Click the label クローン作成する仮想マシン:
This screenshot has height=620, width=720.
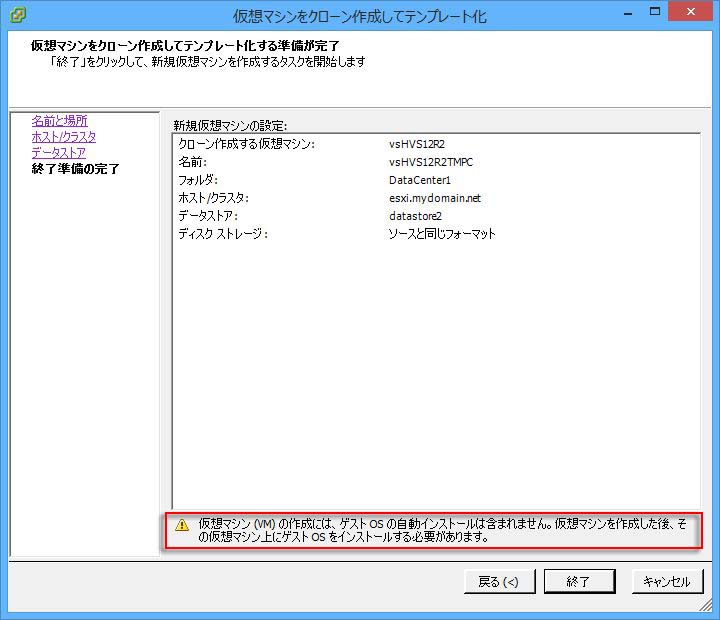pyautogui.click(x=247, y=144)
